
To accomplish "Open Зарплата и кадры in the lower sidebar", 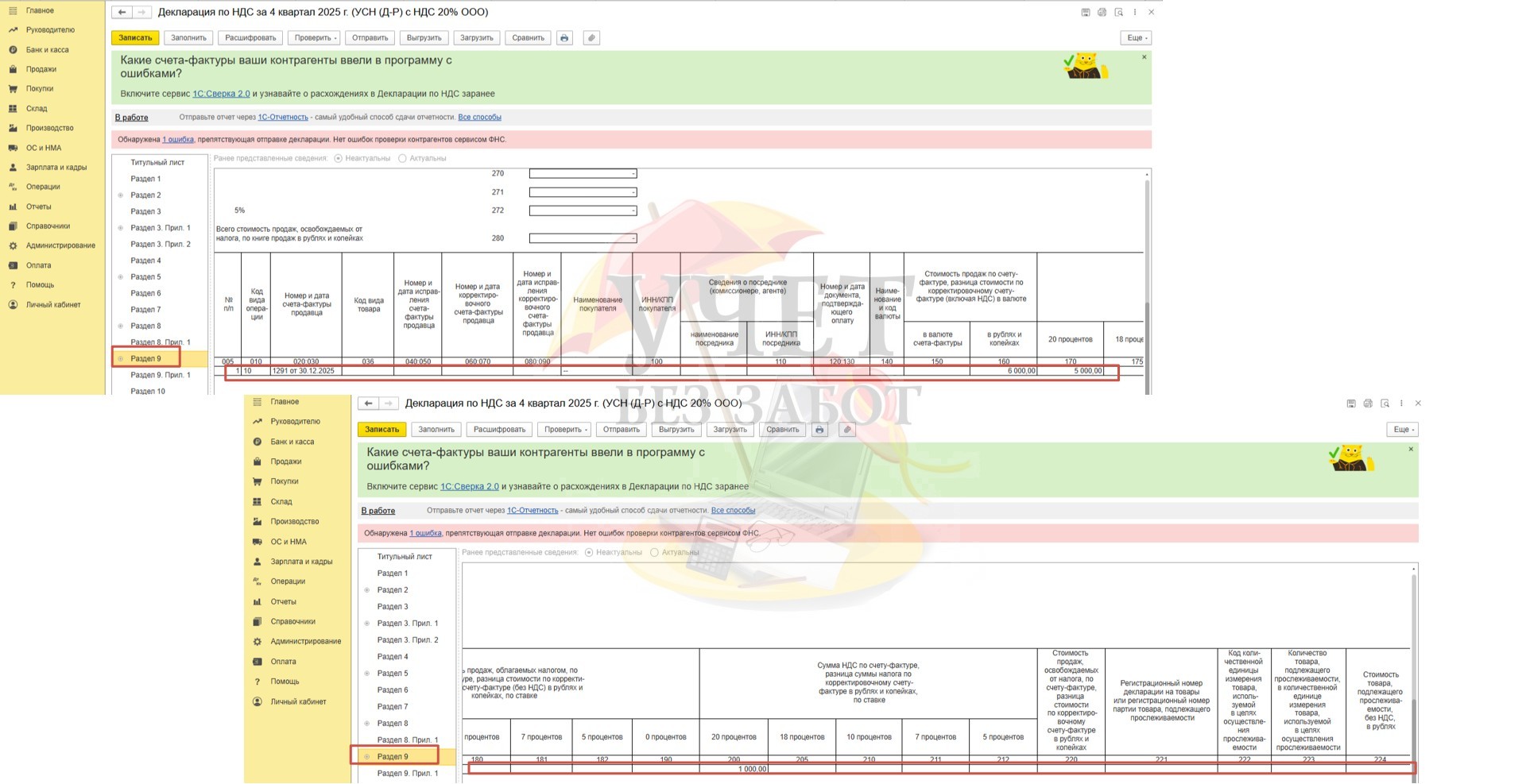I will [301, 562].
